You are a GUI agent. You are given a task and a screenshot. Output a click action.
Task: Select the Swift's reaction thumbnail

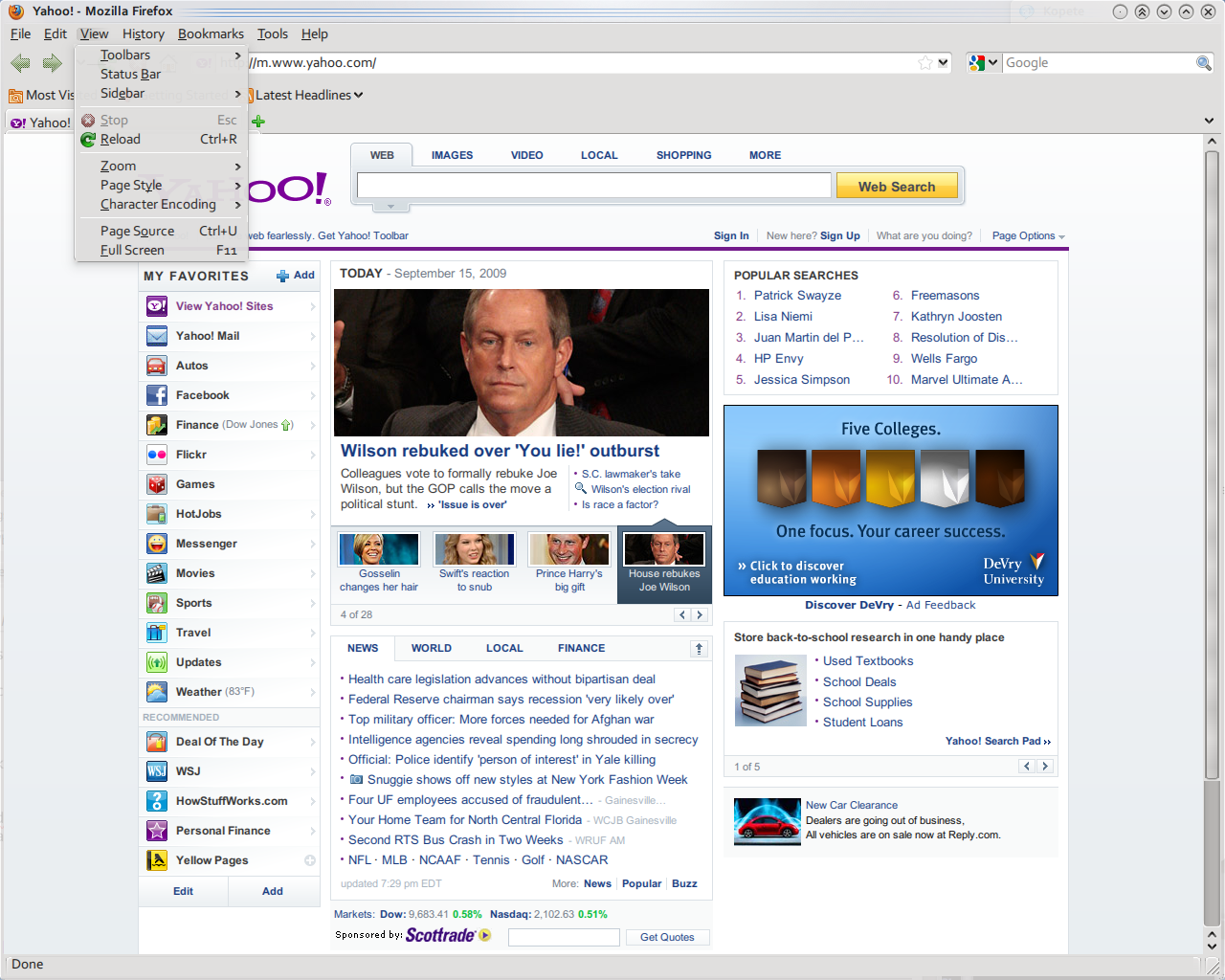(475, 549)
